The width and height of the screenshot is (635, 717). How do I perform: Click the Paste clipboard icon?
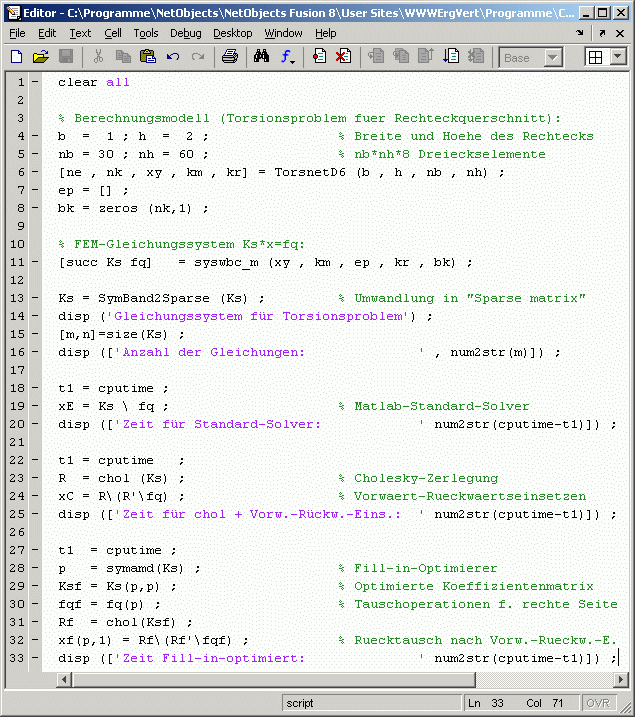[148, 57]
